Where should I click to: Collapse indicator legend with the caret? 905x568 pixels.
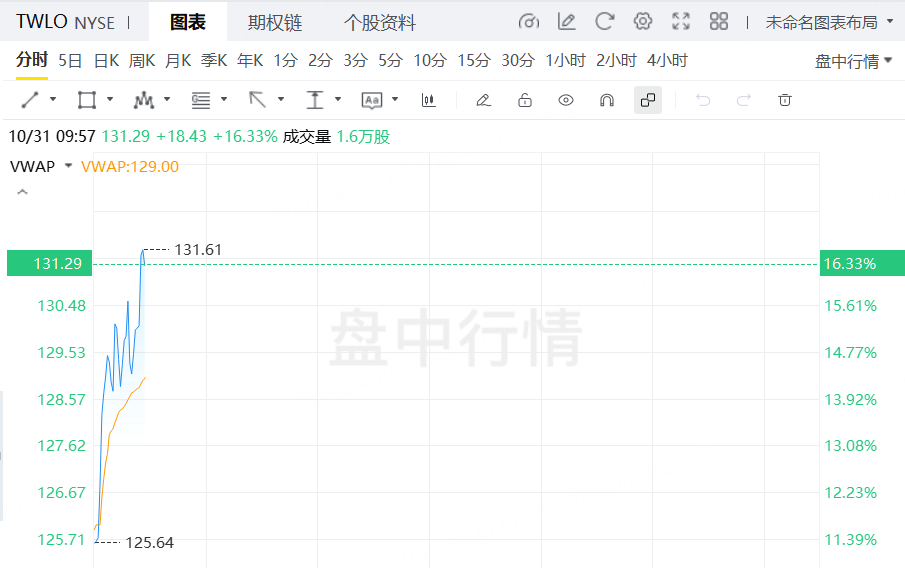23,192
